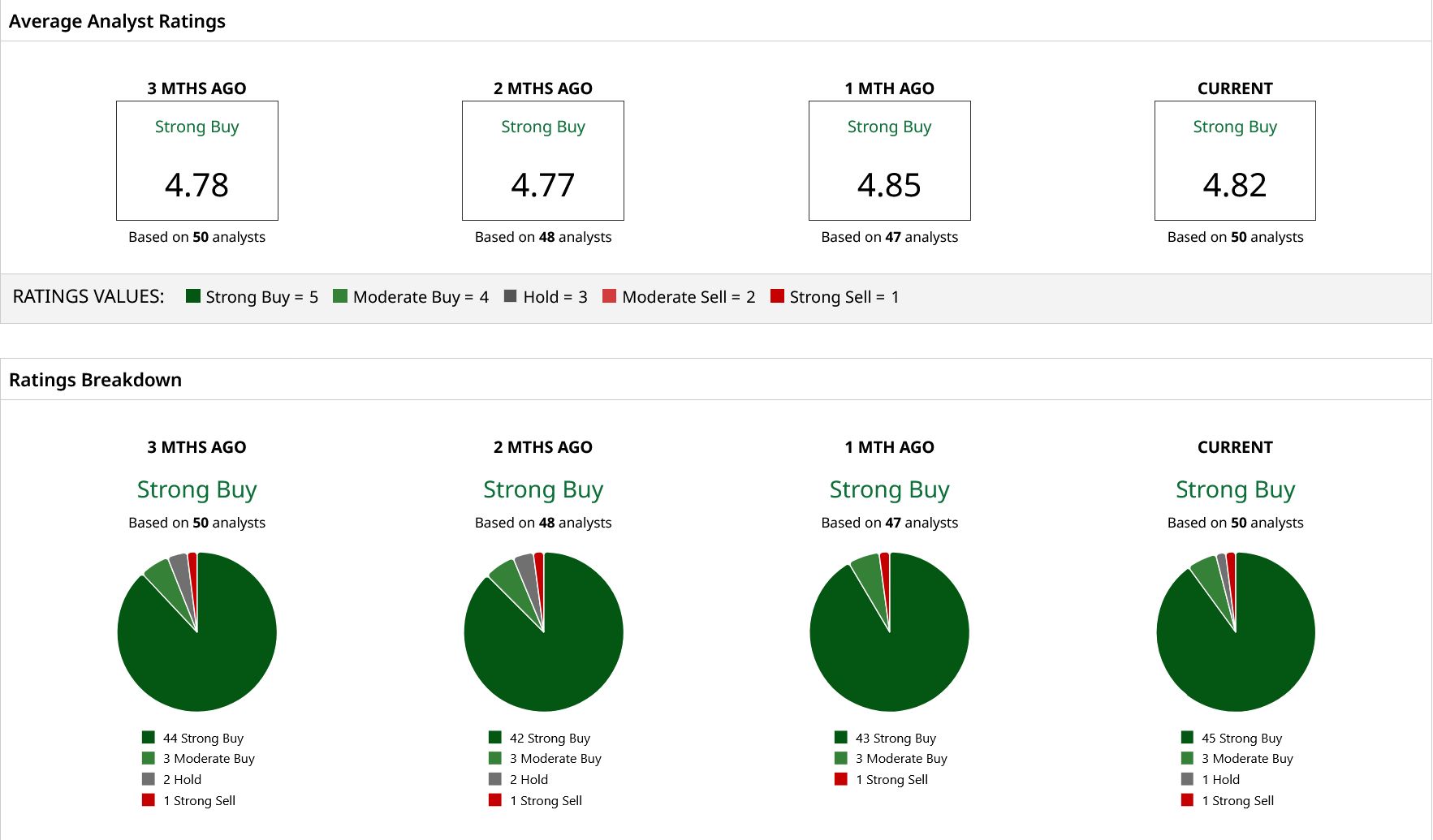This screenshot has width=1433, height=840.
Task: Click the Strong Sell red swatch in ratings values
Action: 777,295
